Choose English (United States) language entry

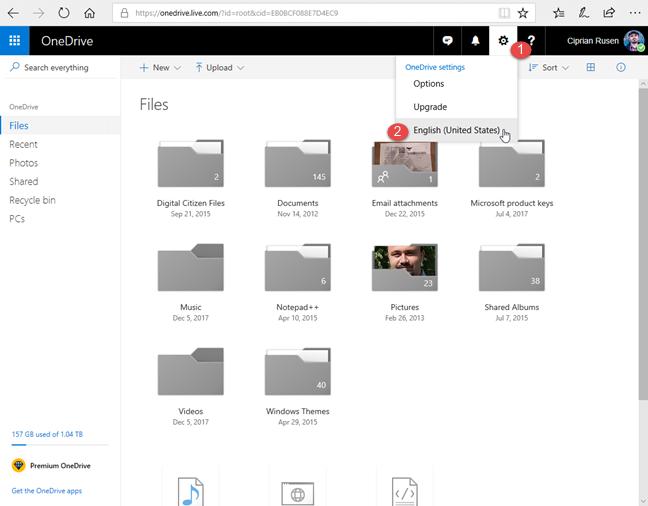pyautogui.click(x=456, y=130)
